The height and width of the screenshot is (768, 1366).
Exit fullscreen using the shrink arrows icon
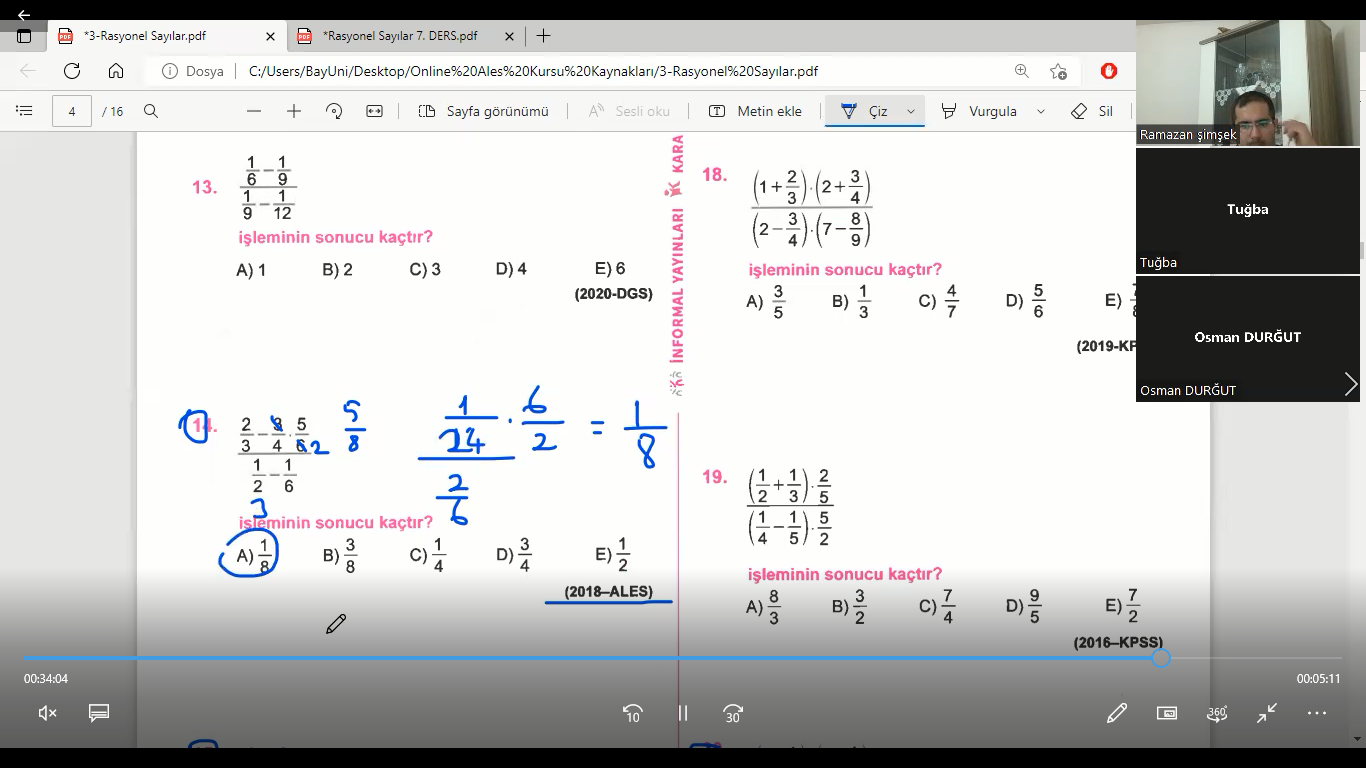1267,713
